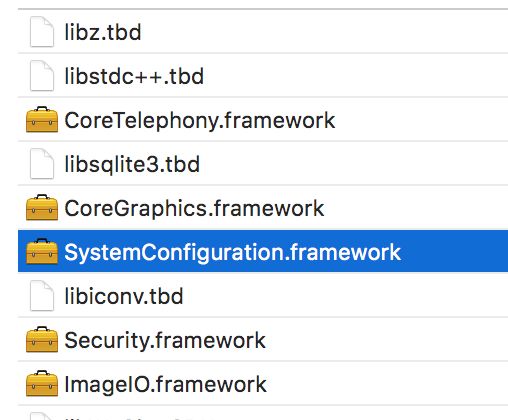Select the libstdc++.tbd library entry
The image size is (508, 420).
263,75
